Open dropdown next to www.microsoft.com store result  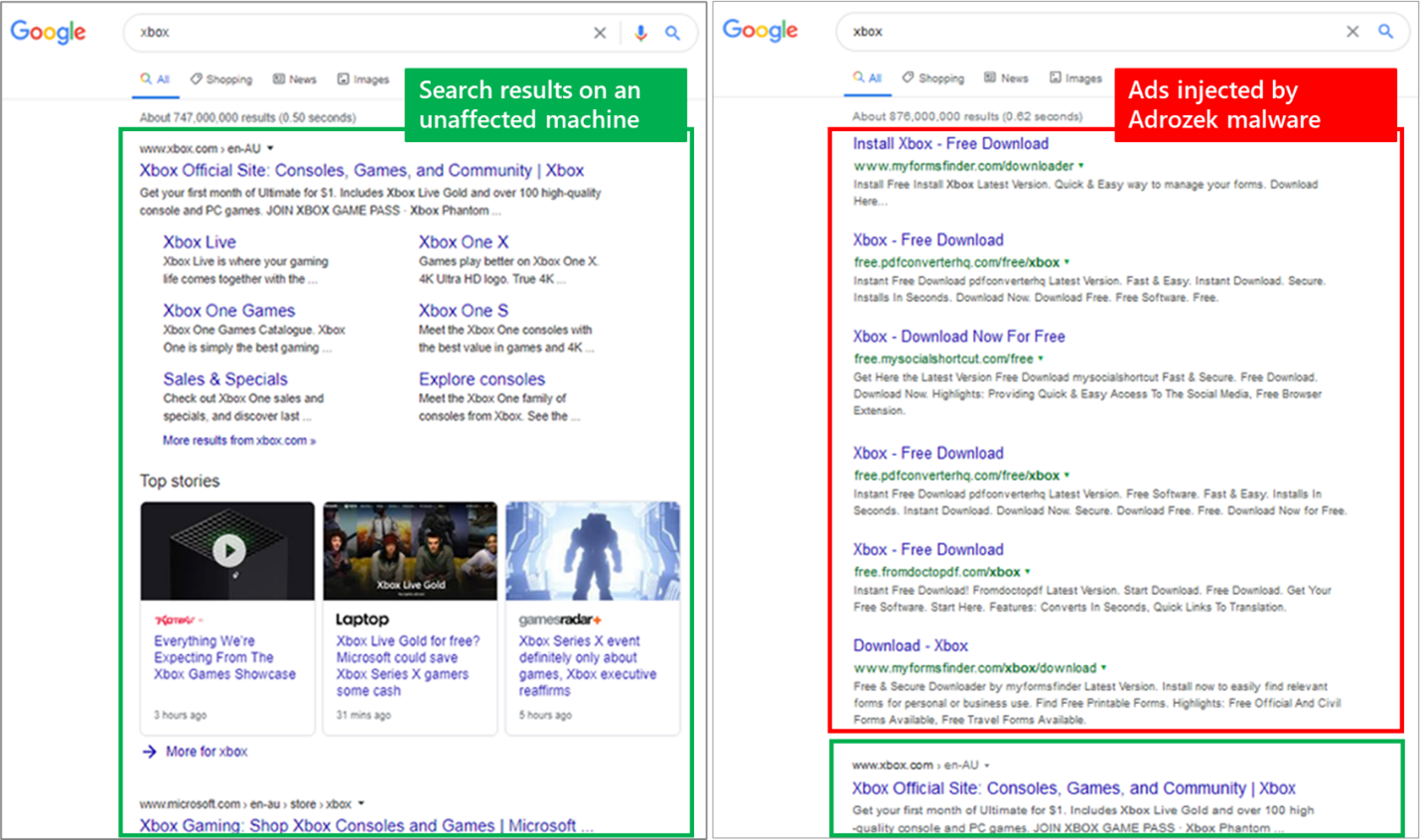coord(361,803)
